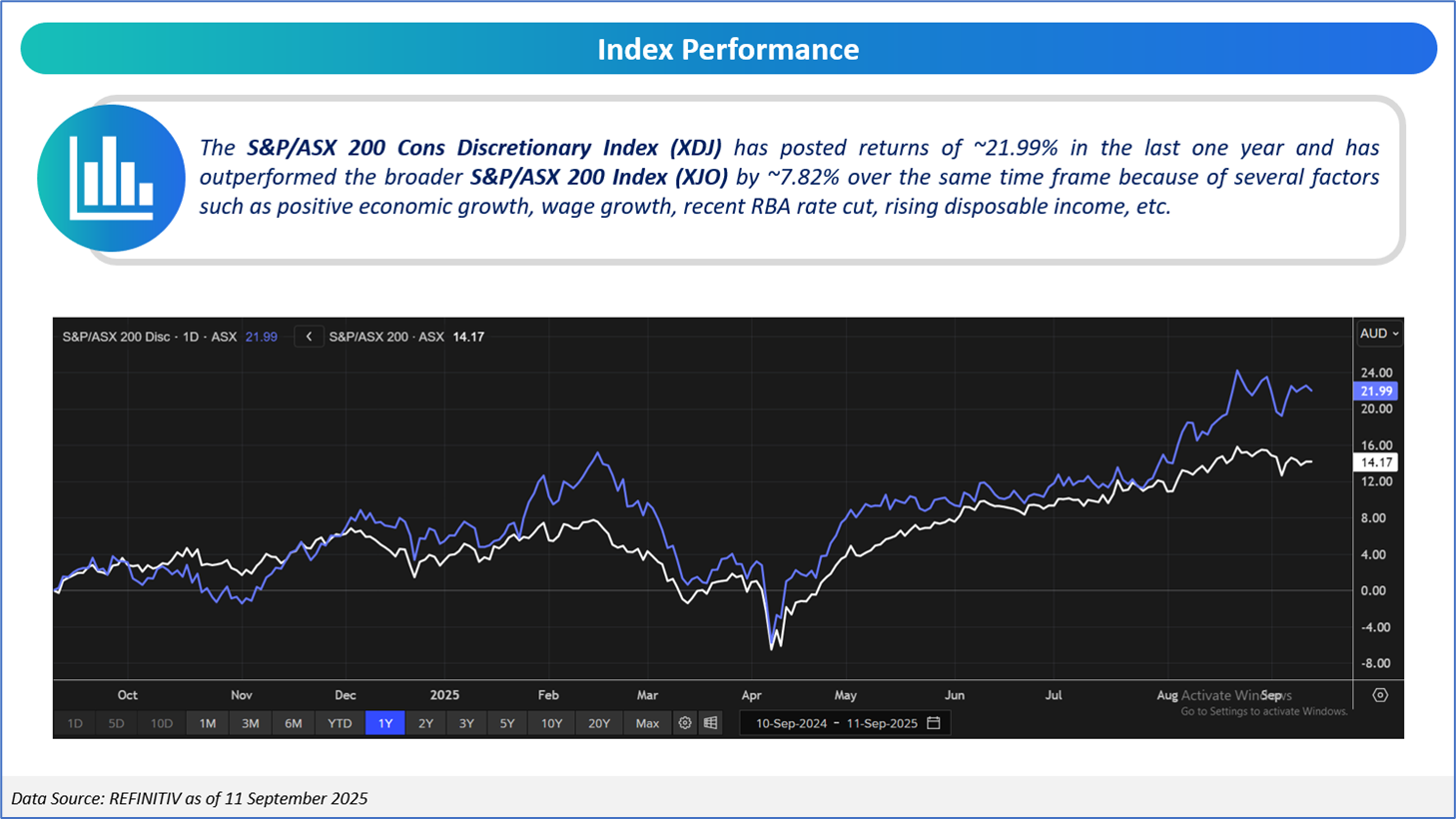The height and width of the screenshot is (819, 1456).
Task: Click the 0.00 price axis label
Action: click(x=1373, y=590)
